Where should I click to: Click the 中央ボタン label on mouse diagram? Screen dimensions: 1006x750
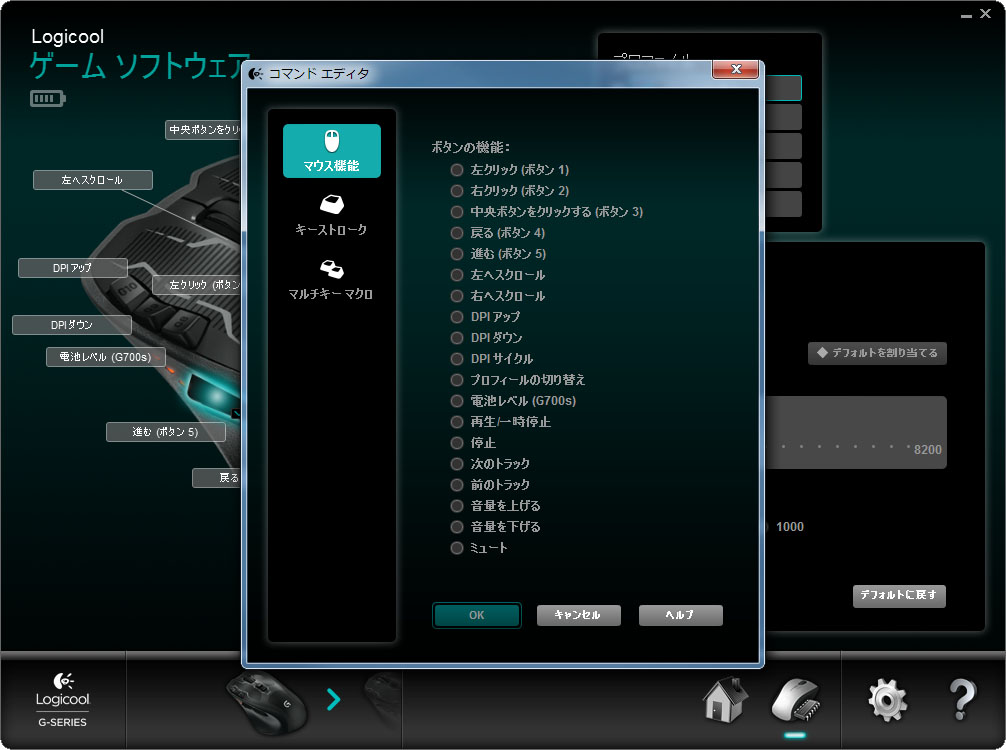(203, 130)
